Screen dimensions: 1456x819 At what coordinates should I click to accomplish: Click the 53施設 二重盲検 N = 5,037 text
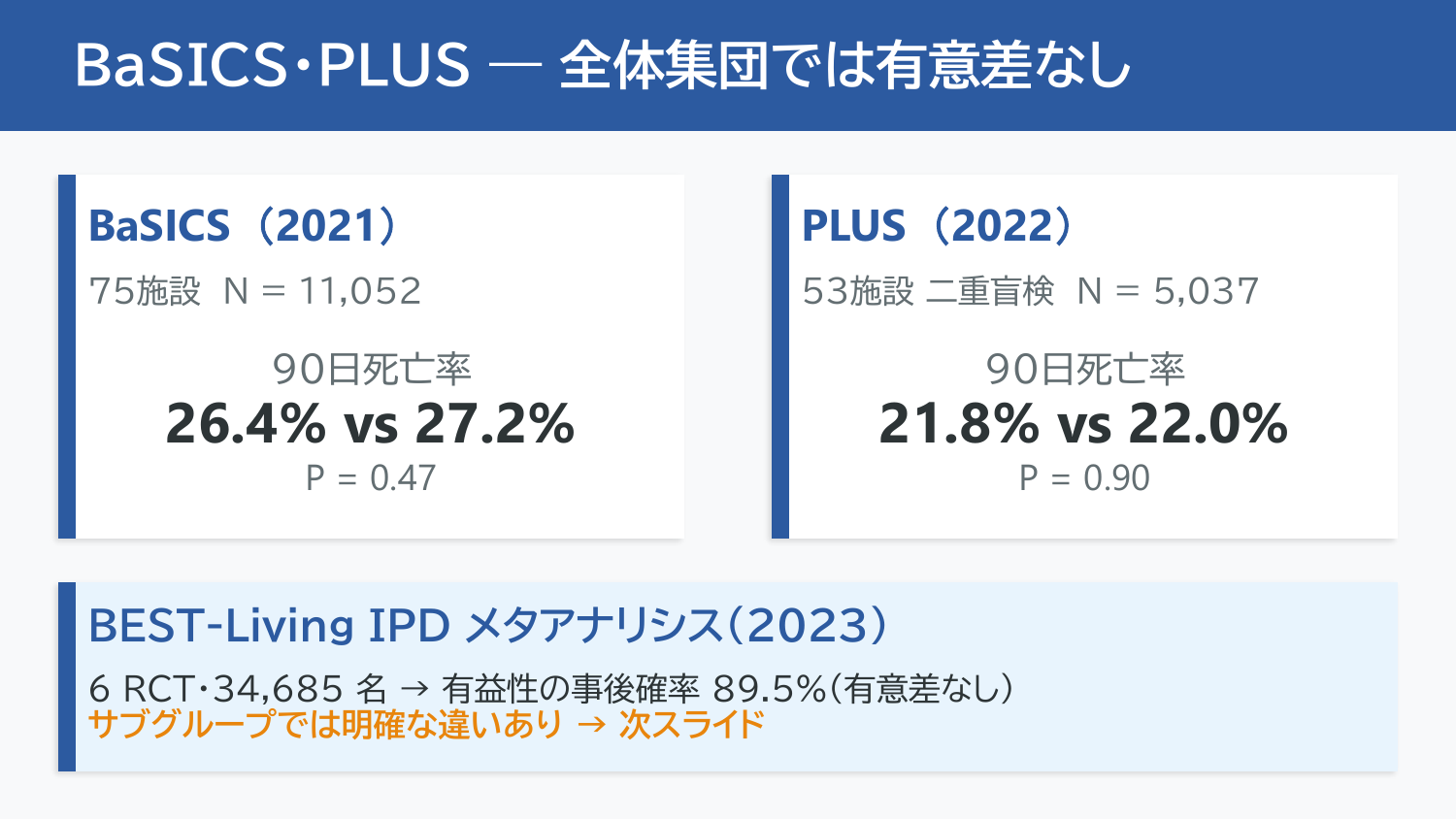1031,290
